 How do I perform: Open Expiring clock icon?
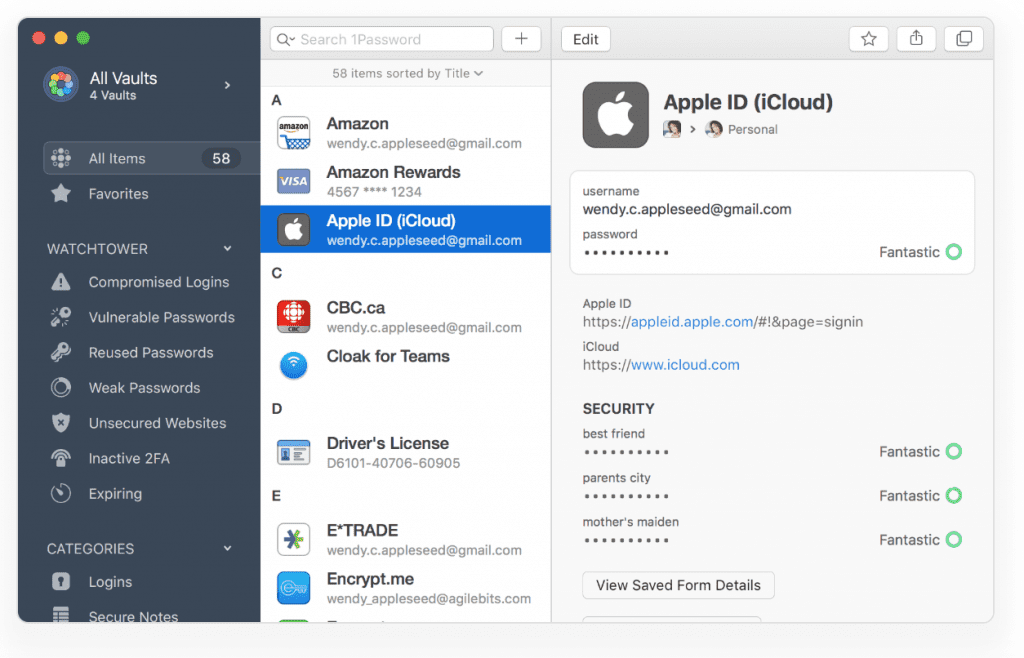[x=61, y=494]
